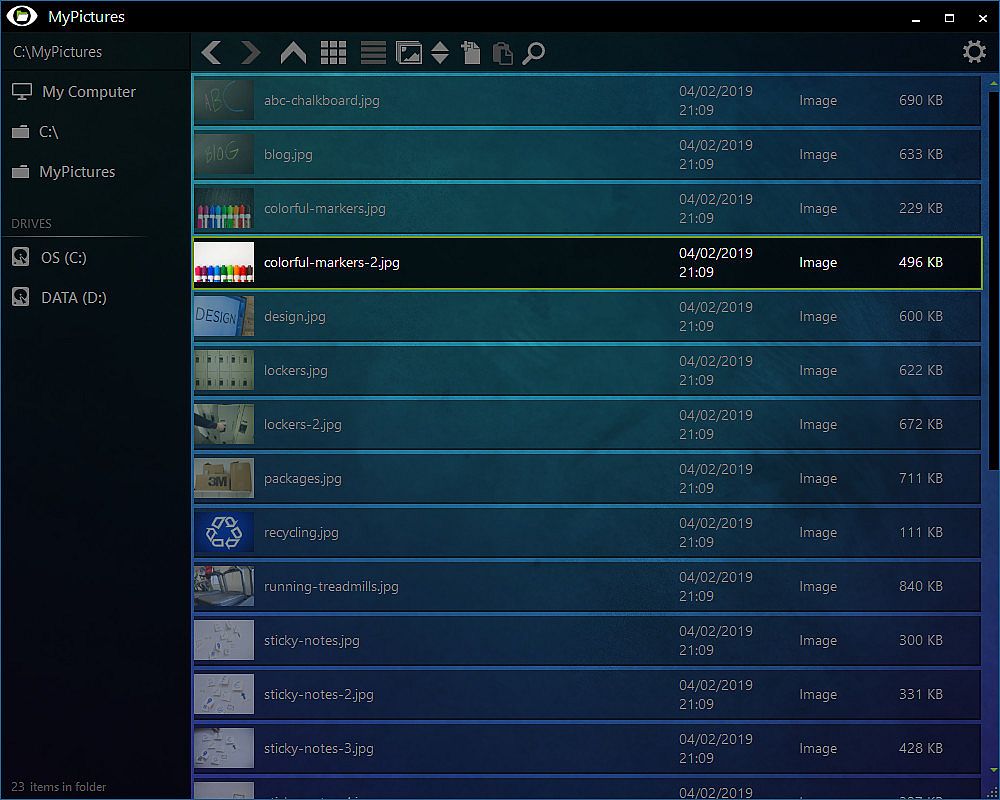Click the vertical scrollbar thumb
This screenshot has width=1000, height=800.
(x=994, y=281)
